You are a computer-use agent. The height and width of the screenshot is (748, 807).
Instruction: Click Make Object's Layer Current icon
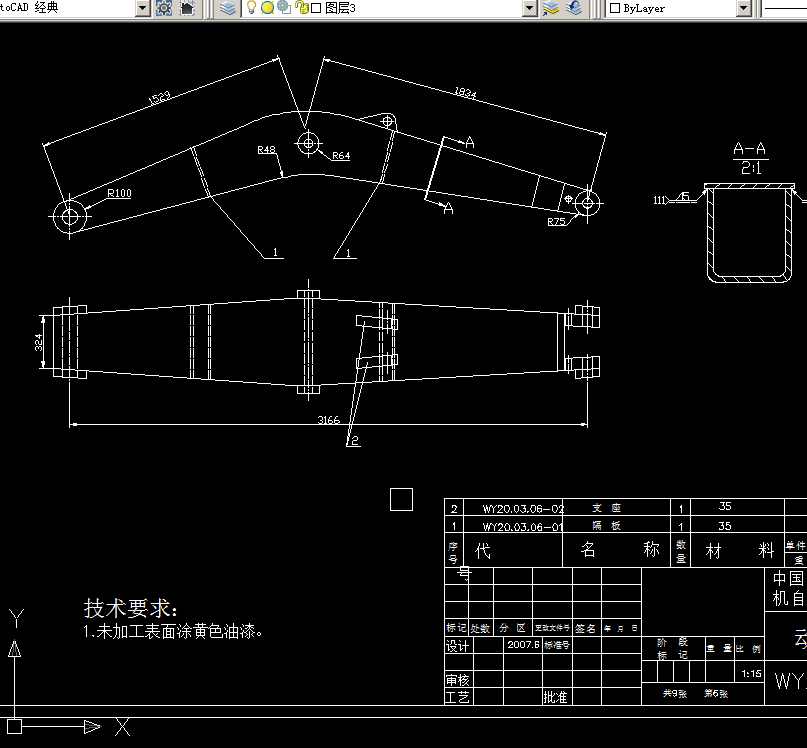tap(551, 8)
